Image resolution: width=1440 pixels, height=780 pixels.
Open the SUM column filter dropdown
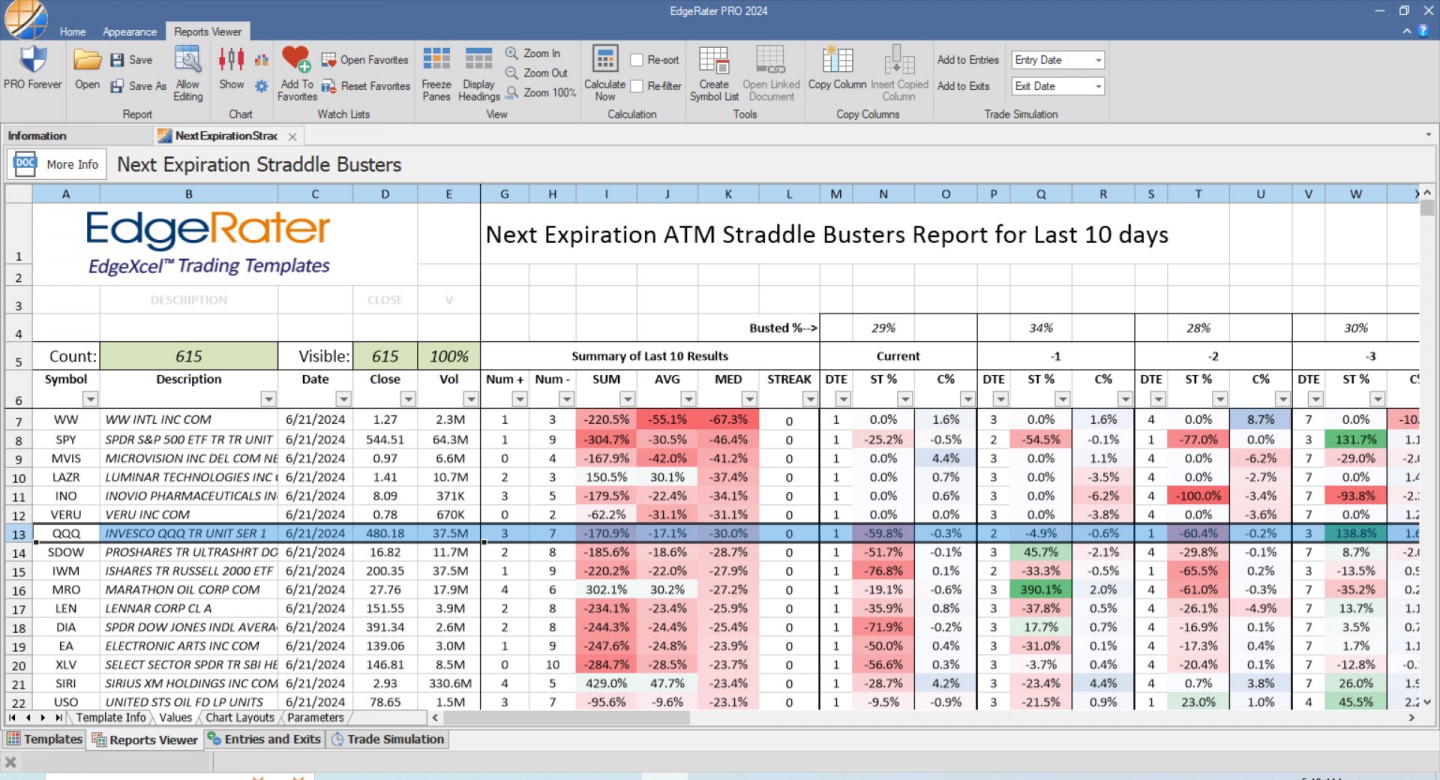[625, 399]
